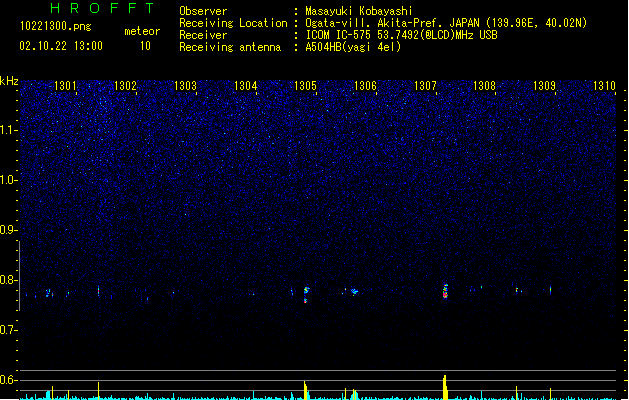Select the filename 10221300.png
The width and height of the screenshot is (629, 400).
coord(56,26)
